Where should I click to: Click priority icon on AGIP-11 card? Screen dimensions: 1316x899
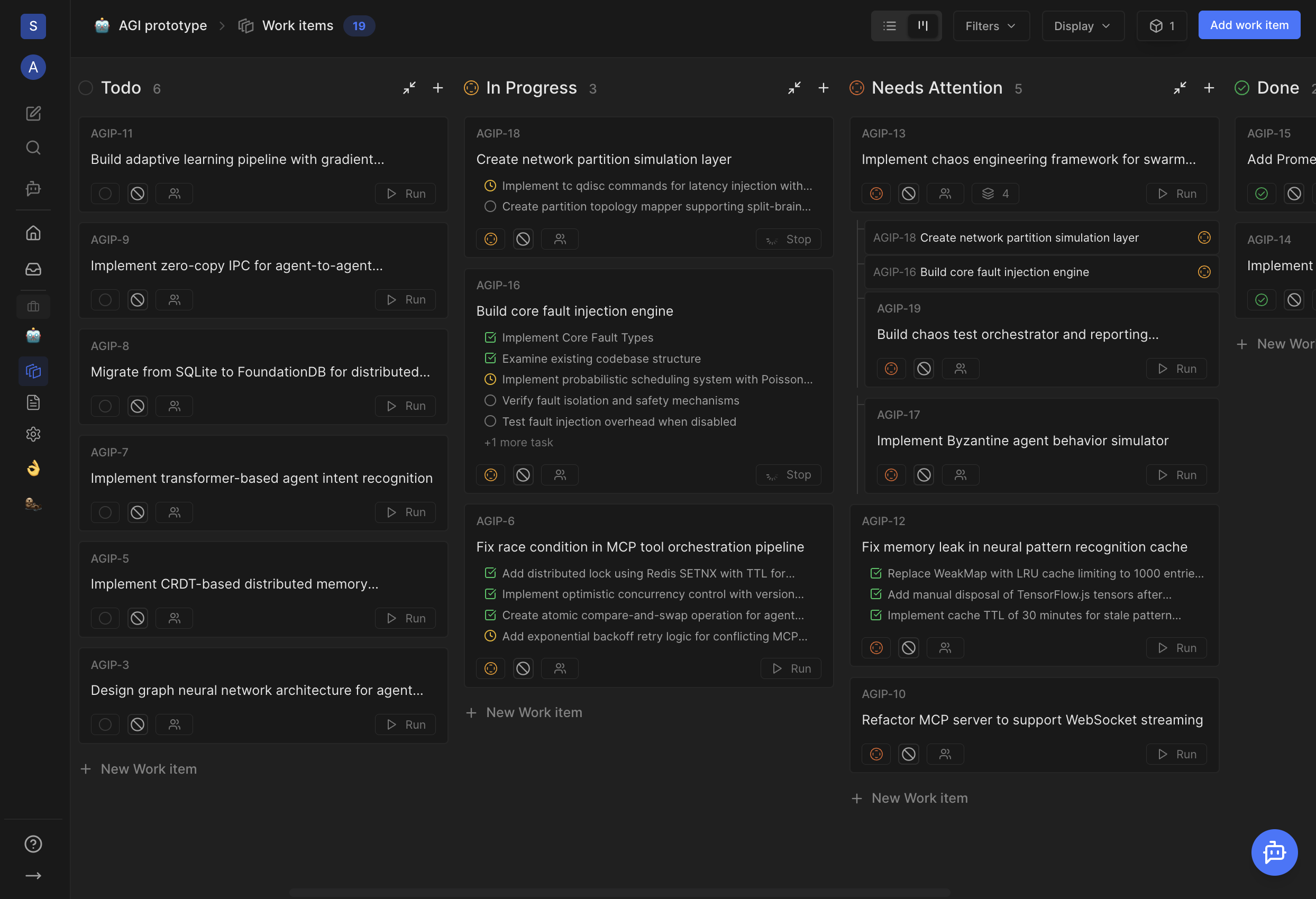(138, 194)
